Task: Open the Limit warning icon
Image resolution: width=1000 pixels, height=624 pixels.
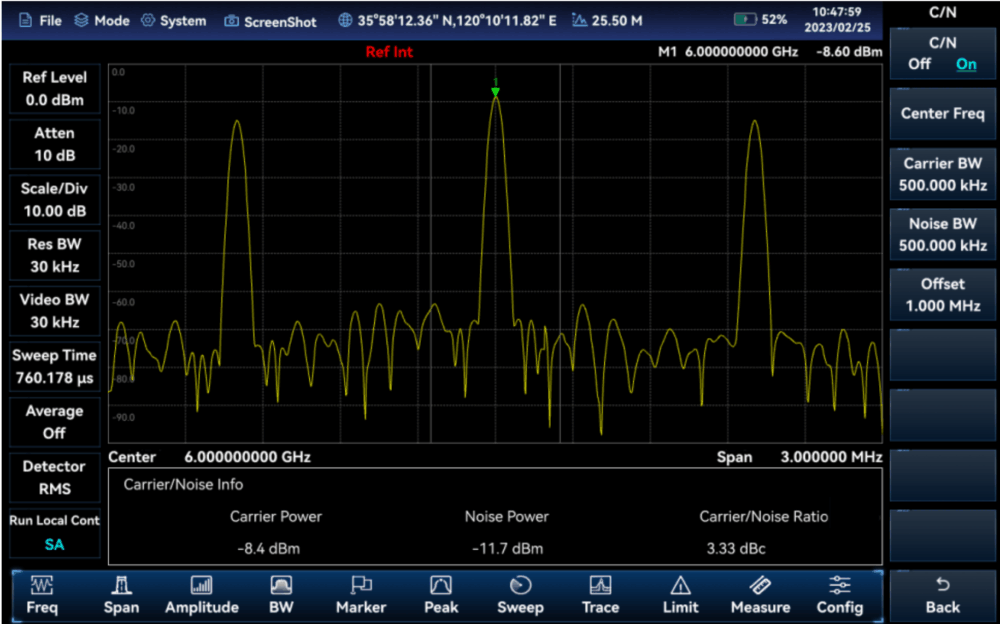Action: tap(680, 586)
